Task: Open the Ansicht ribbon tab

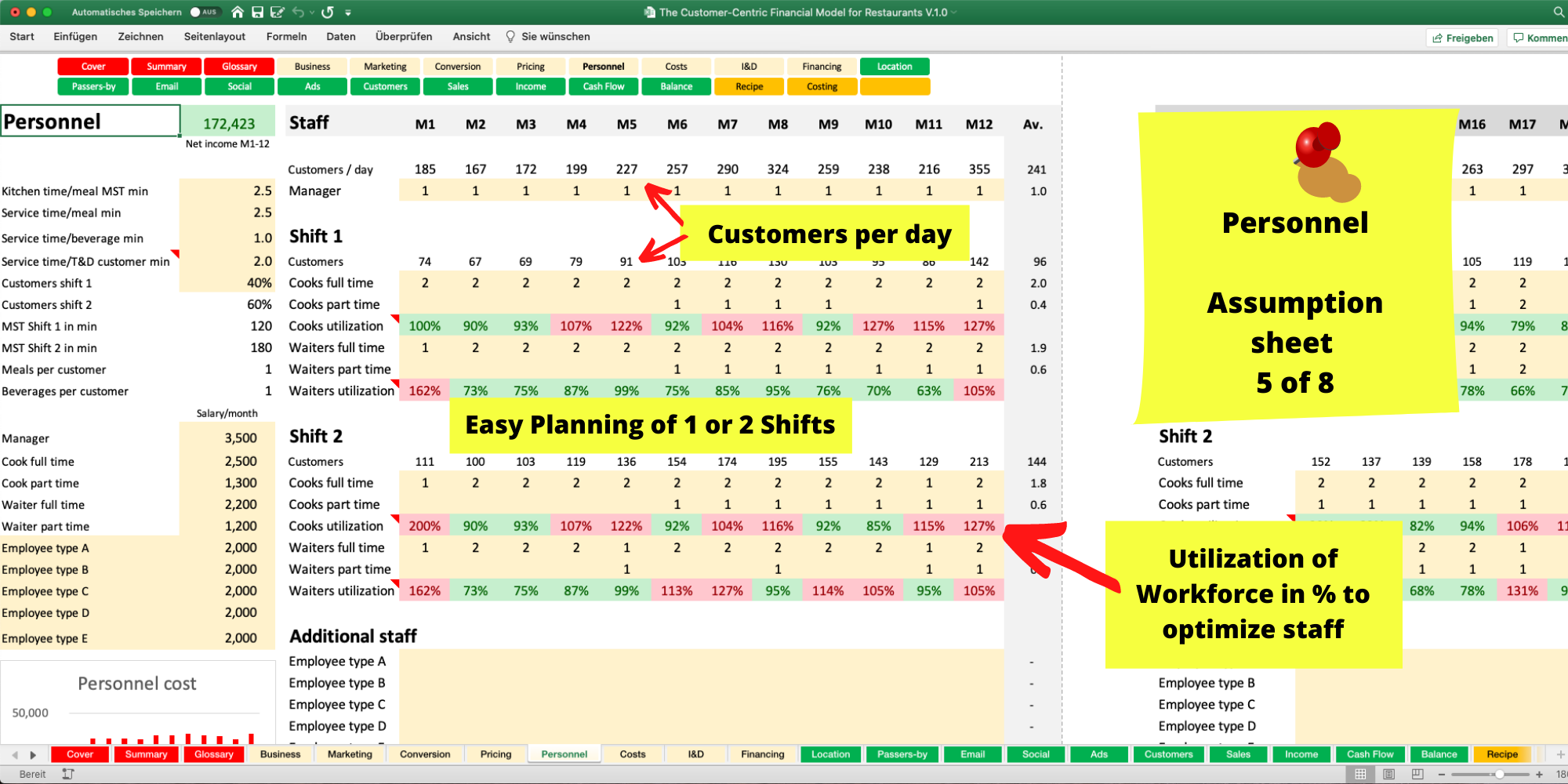Action: pyautogui.click(x=471, y=37)
